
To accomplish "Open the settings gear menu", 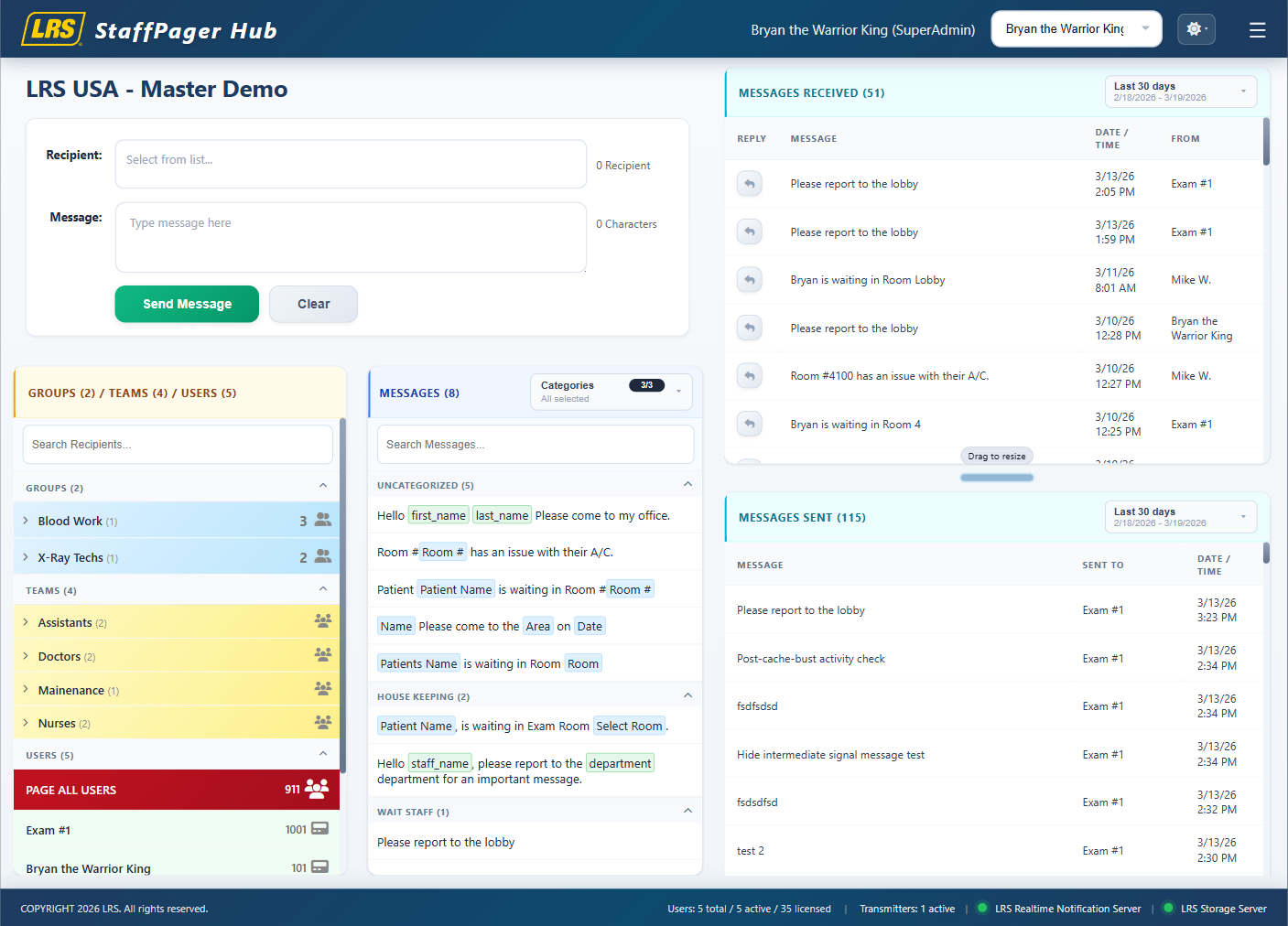I will point(1196,28).
